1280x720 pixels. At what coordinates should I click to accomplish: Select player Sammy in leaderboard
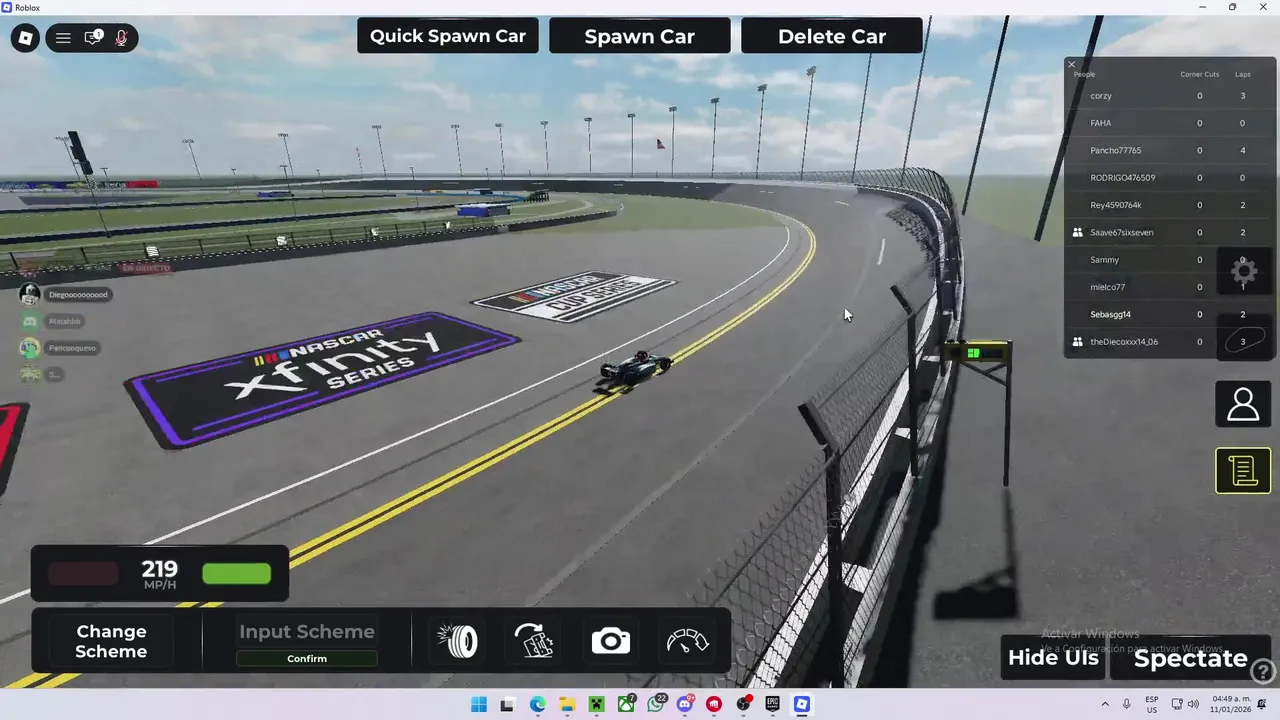(x=1104, y=260)
